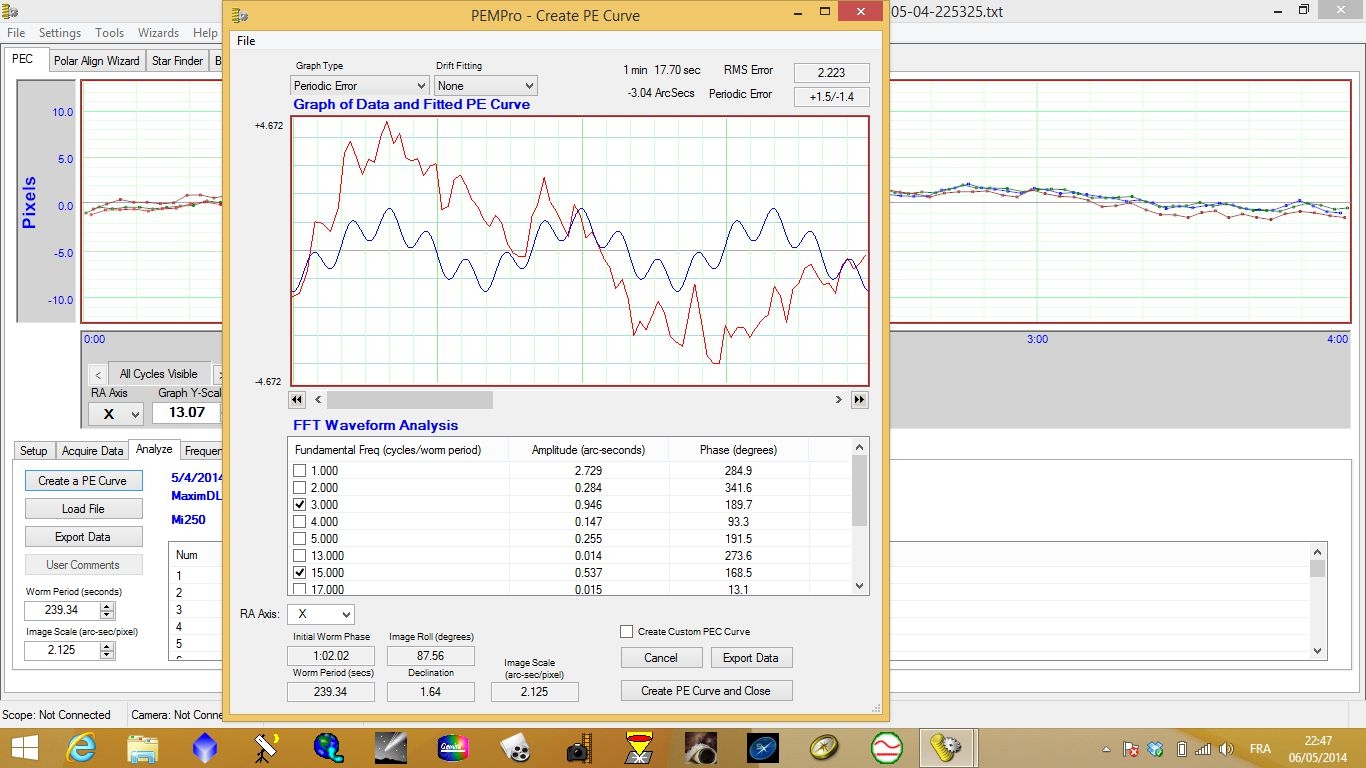1366x768 pixels.
Task: Increase the Worm Period spinner value
Action: pos(108,606)
